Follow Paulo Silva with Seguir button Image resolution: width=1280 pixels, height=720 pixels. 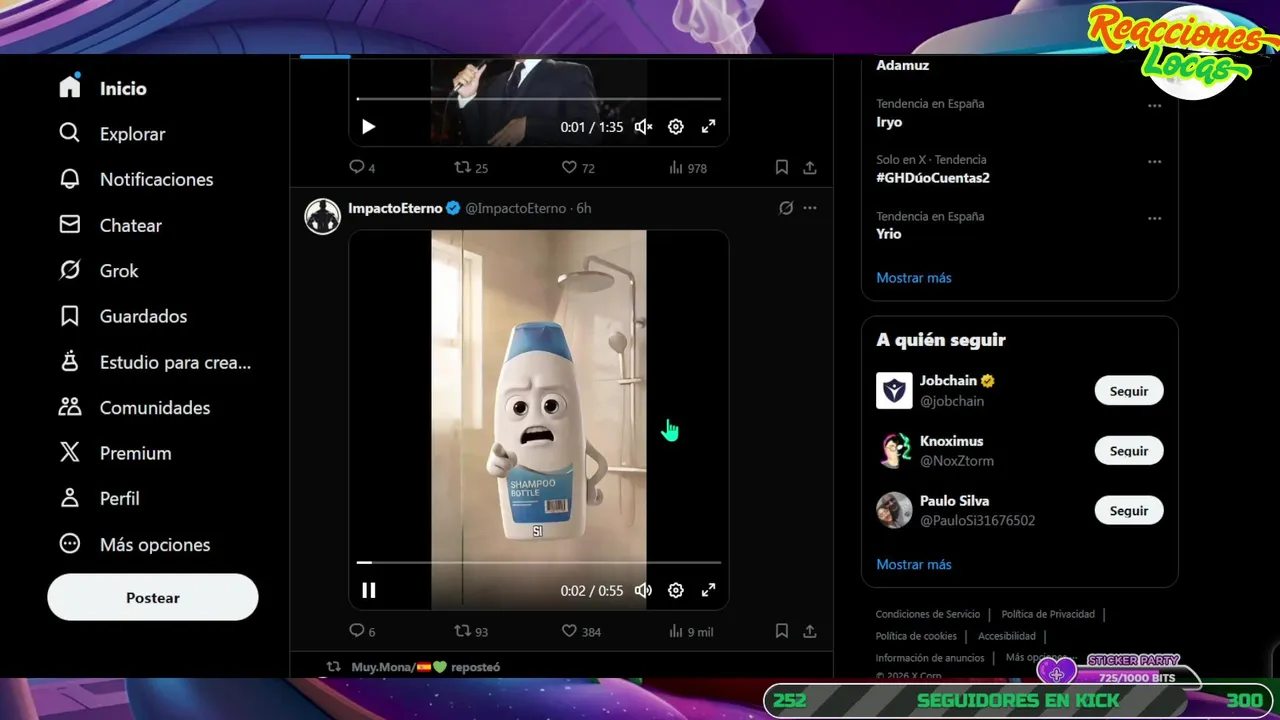[1129, 511]
